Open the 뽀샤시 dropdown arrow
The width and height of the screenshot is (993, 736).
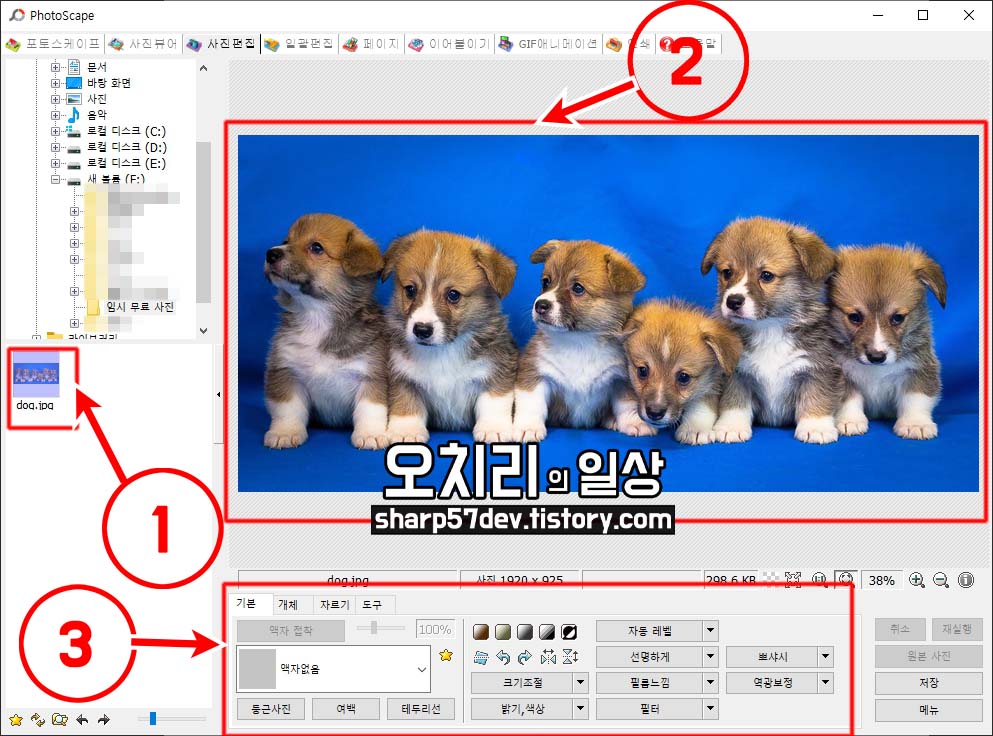pyautogui.click(x=826, y=656)
